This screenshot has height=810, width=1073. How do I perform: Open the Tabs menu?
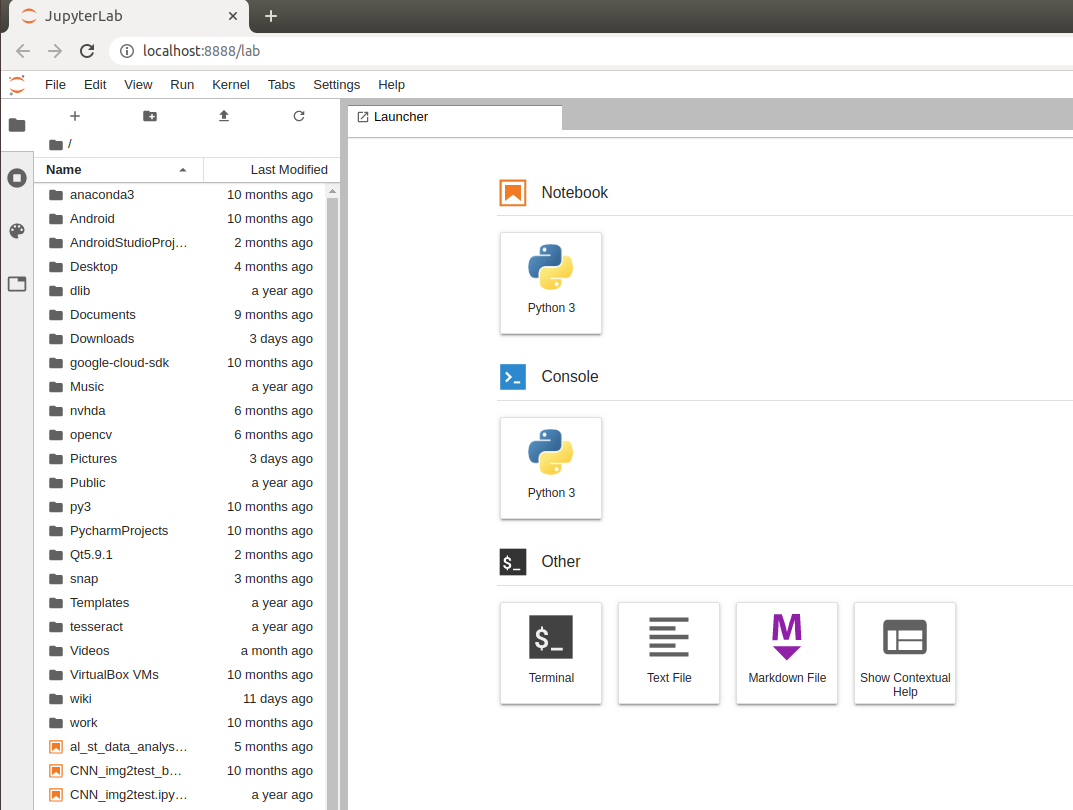pyautogui.click(x=281, y=85)
